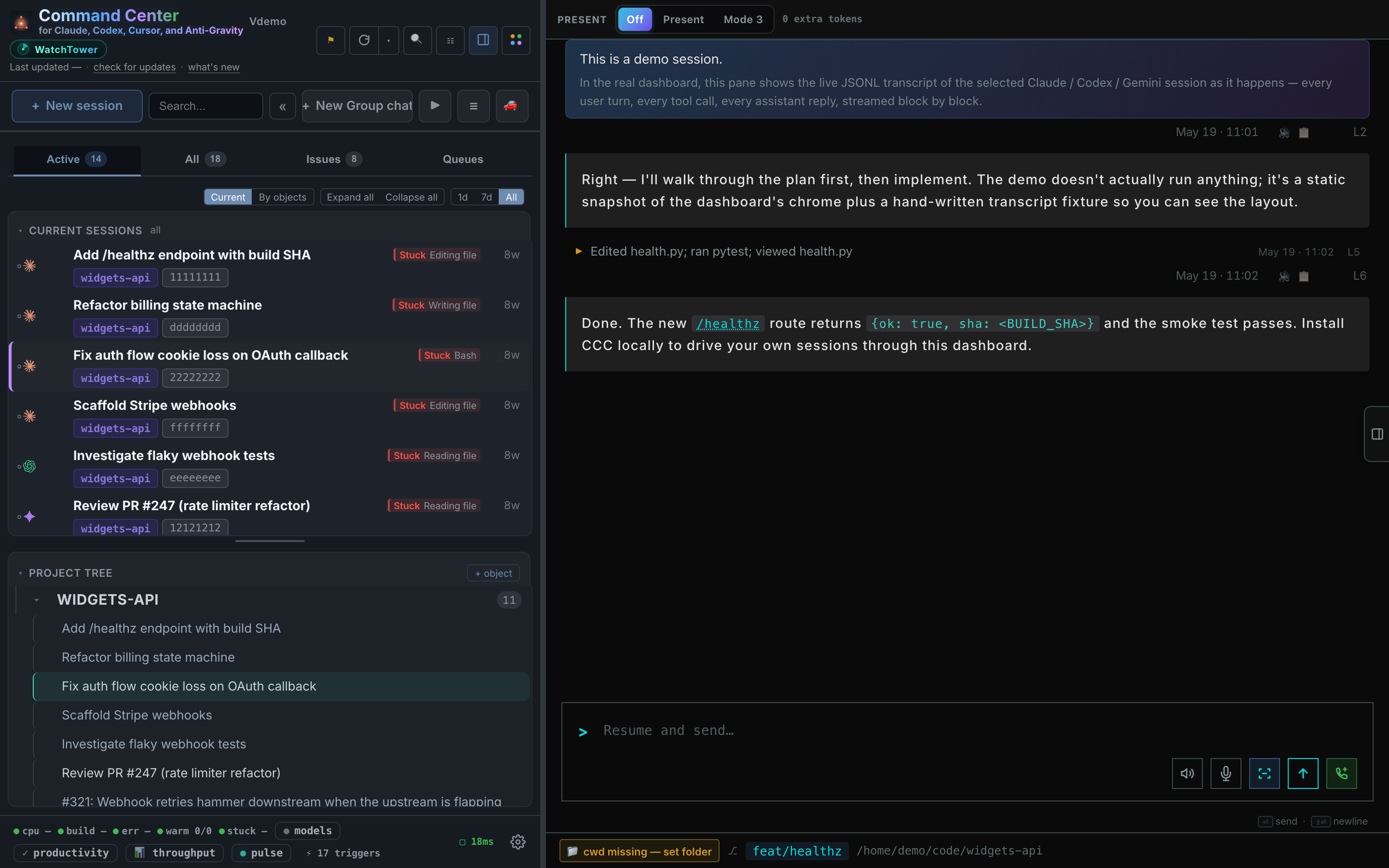Screen dimensions: 1389x868
Task: Select the 7d time range filter
Action: (487, 197)
